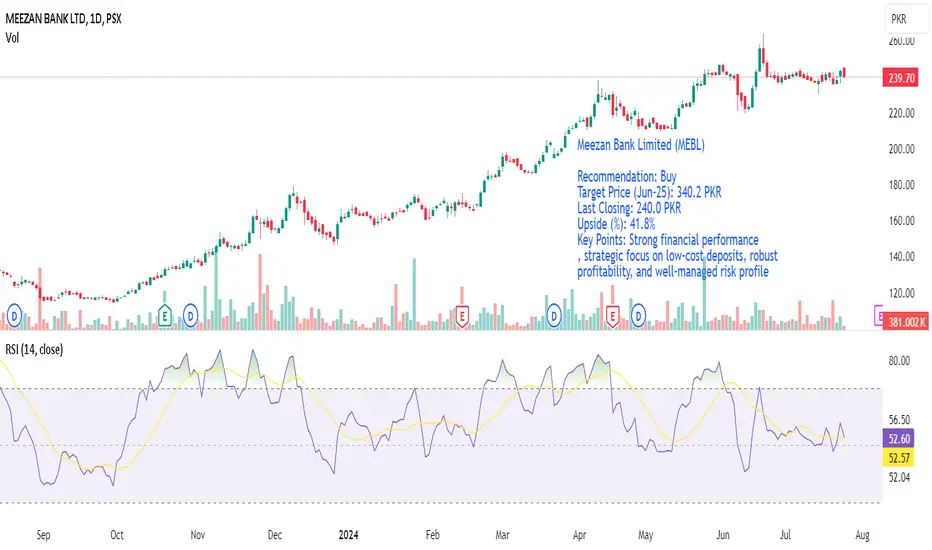Click the Sep label on time axis
Screen dimensions: 932x550
43,535
